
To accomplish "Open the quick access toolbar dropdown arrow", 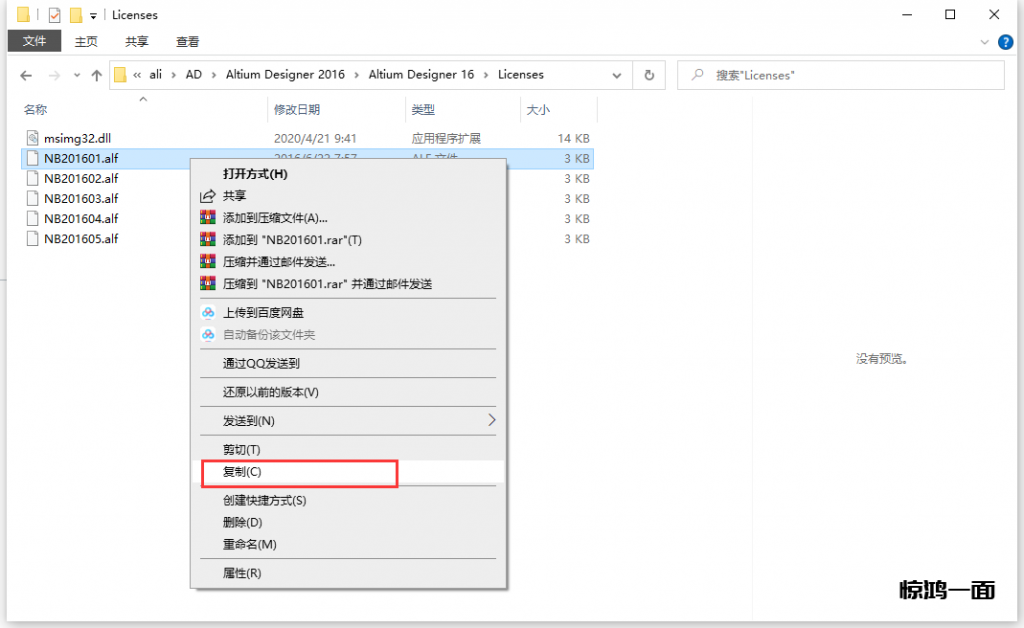I will point(93,15).
